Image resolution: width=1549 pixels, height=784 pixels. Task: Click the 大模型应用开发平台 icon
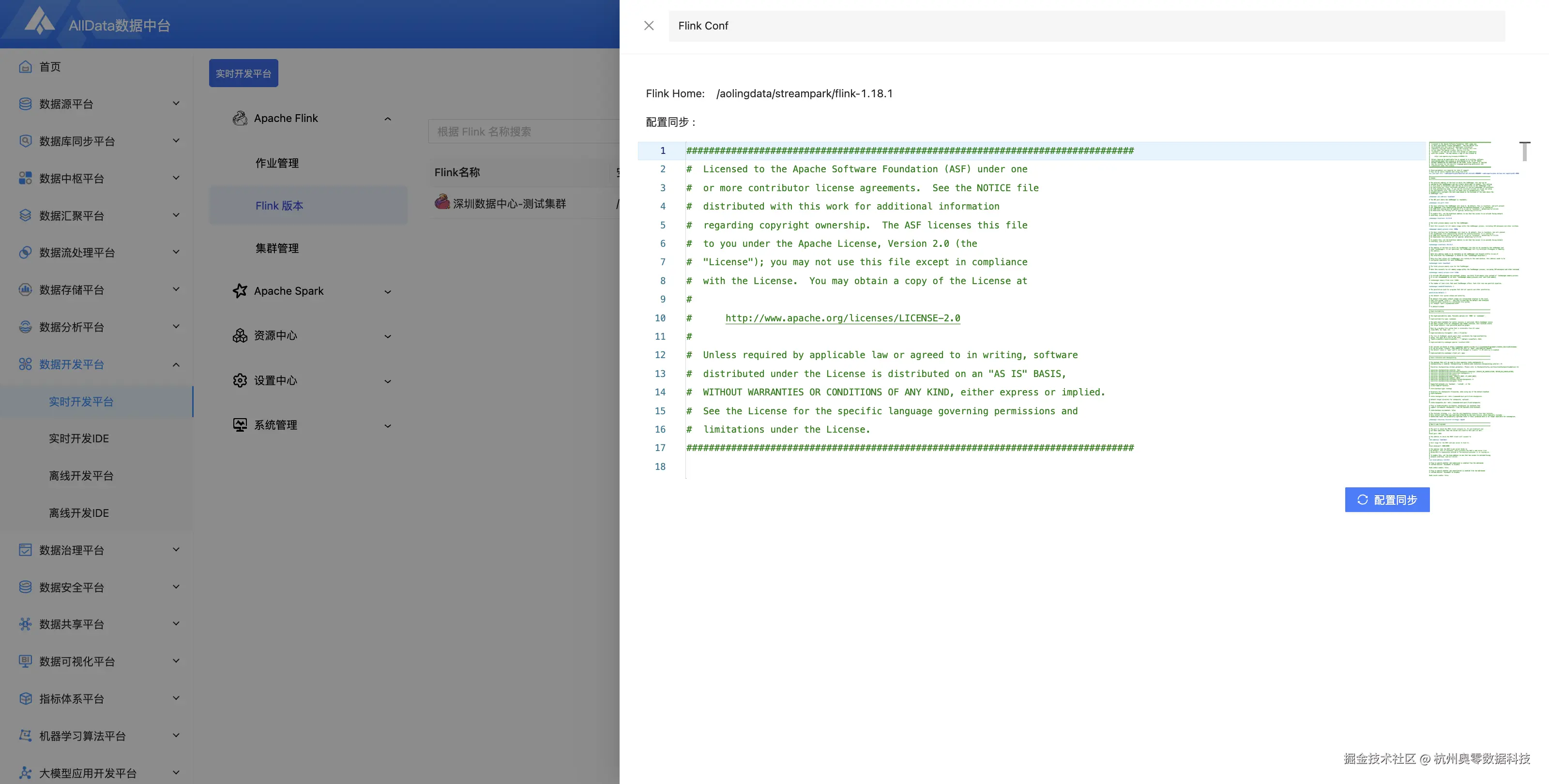coord(25,773)
